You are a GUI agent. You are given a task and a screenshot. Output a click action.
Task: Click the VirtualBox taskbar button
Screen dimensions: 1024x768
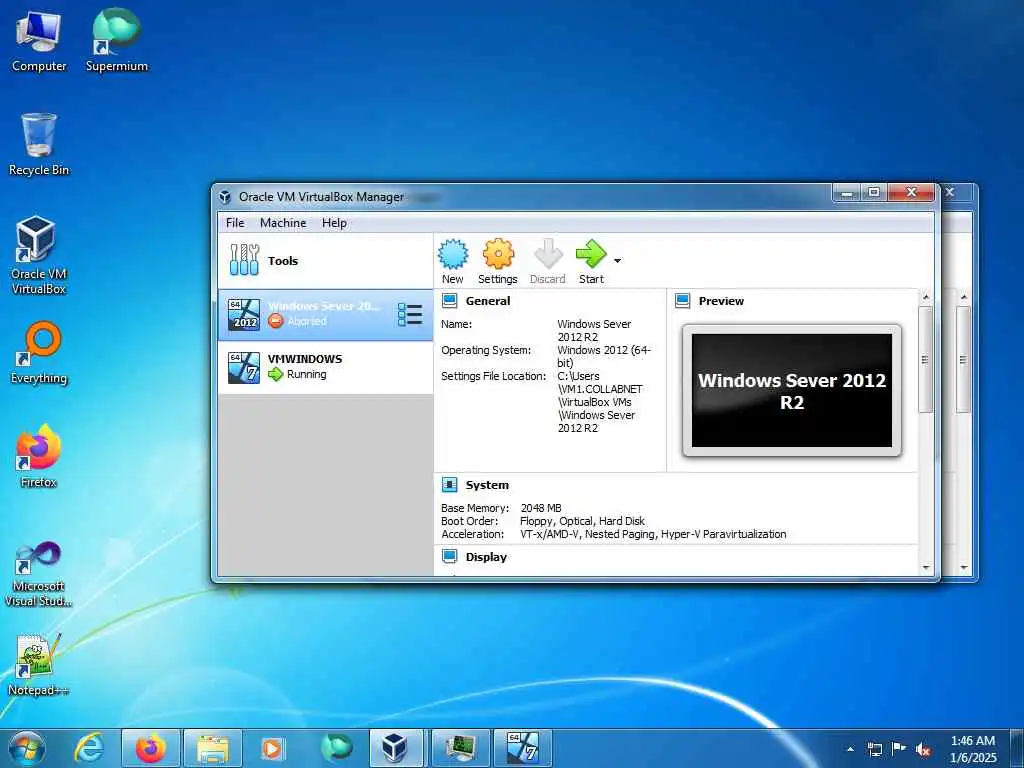pos(396,748)
